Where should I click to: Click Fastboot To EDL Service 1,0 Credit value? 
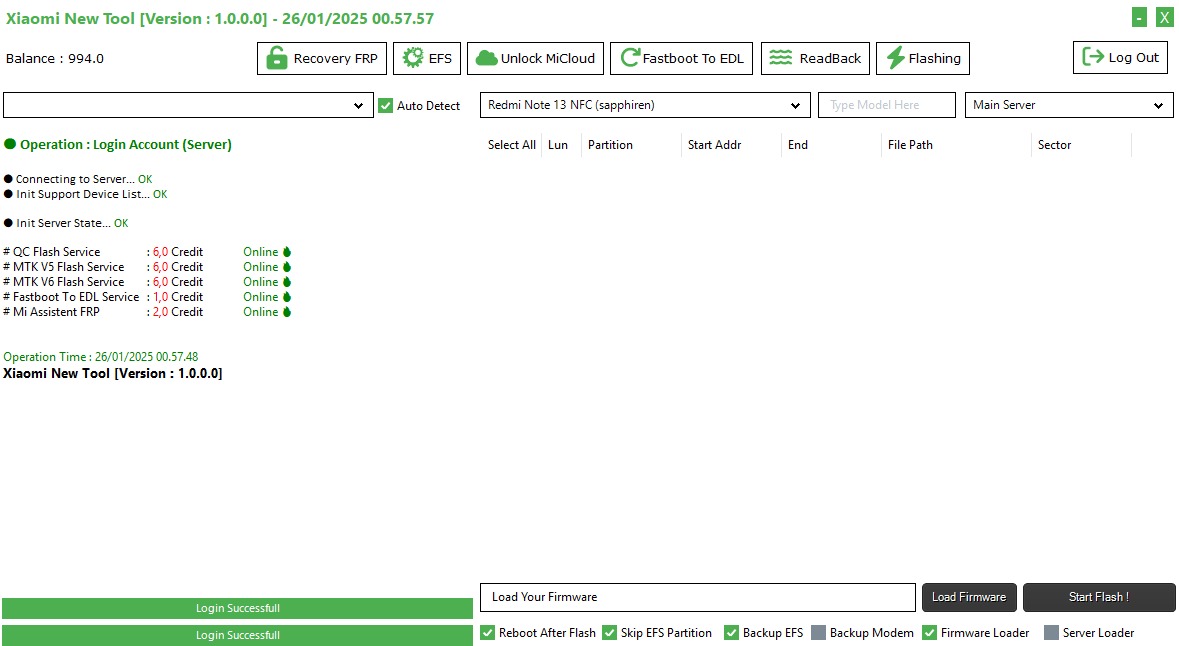click(177, 297)
